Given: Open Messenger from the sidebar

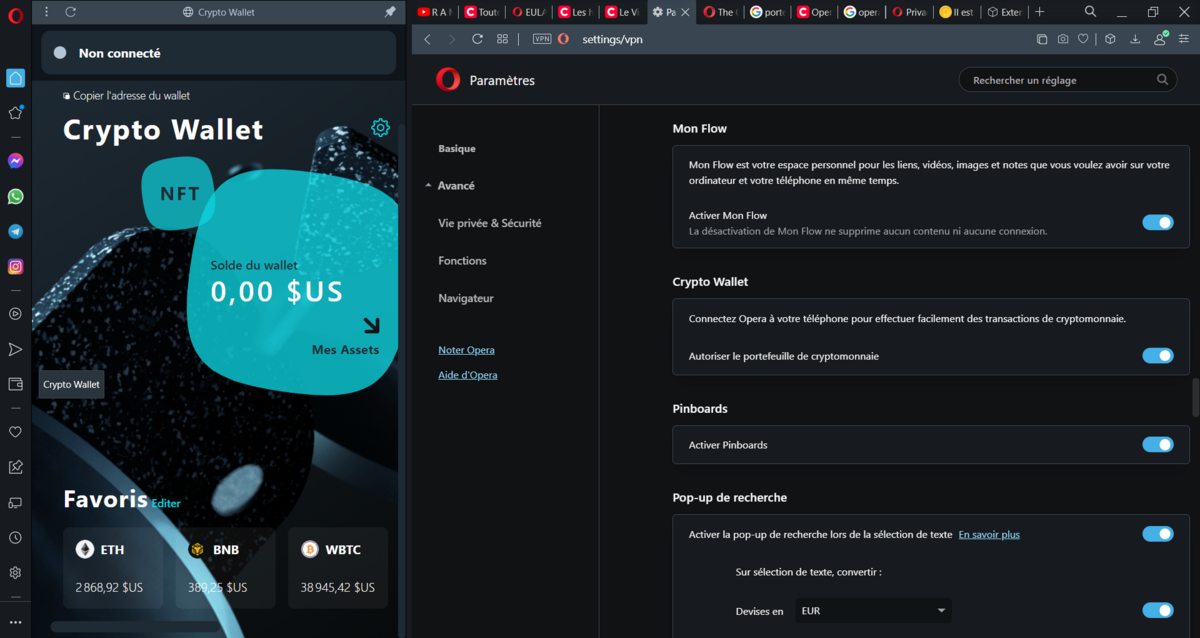Looking at the screenshot, I should tap(16, 160).
